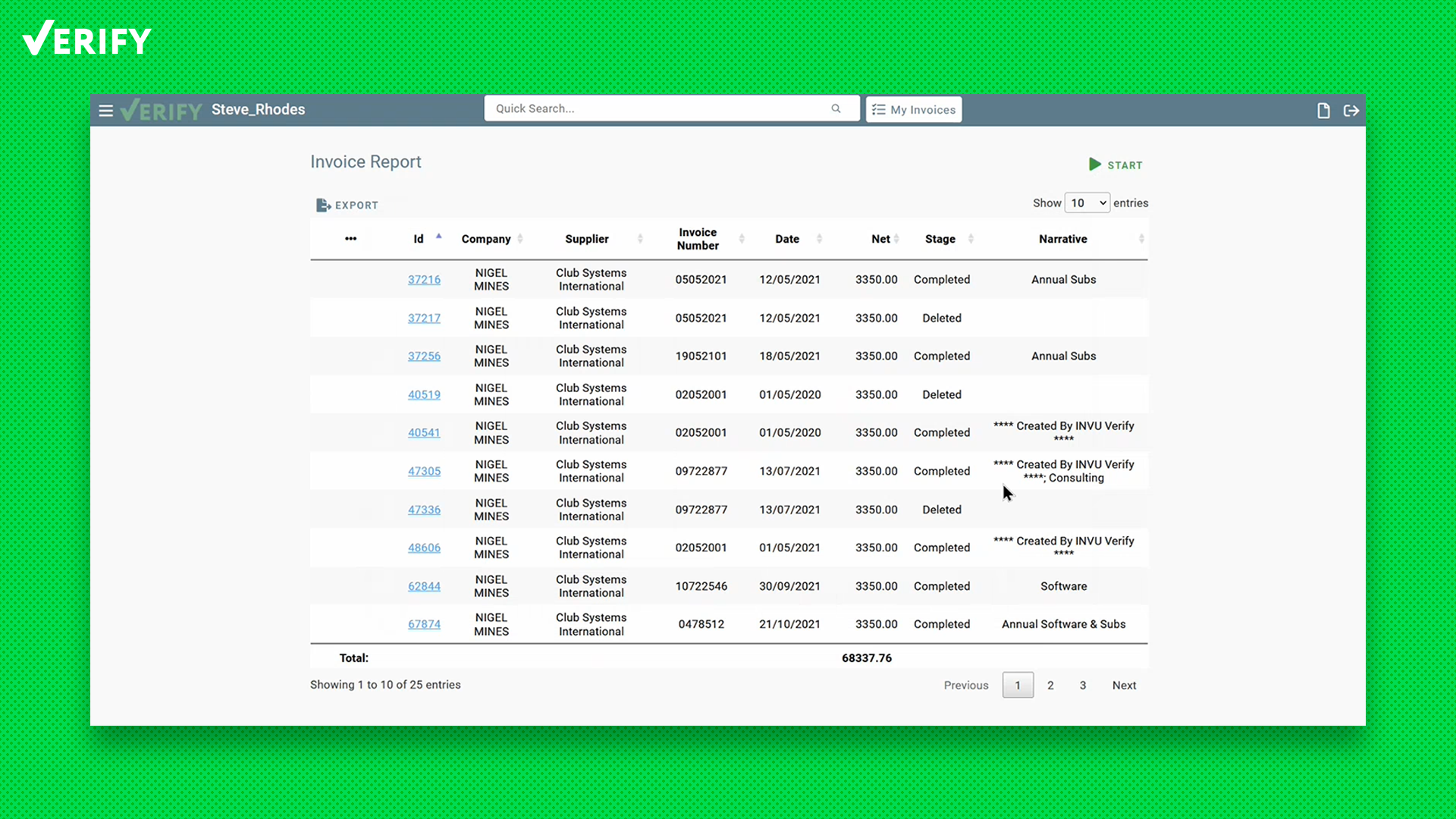The width and height of the screenshot is (1456, 819).
Task: Click the Narrative column sort arrows
Action: [x=1141, y=238]
